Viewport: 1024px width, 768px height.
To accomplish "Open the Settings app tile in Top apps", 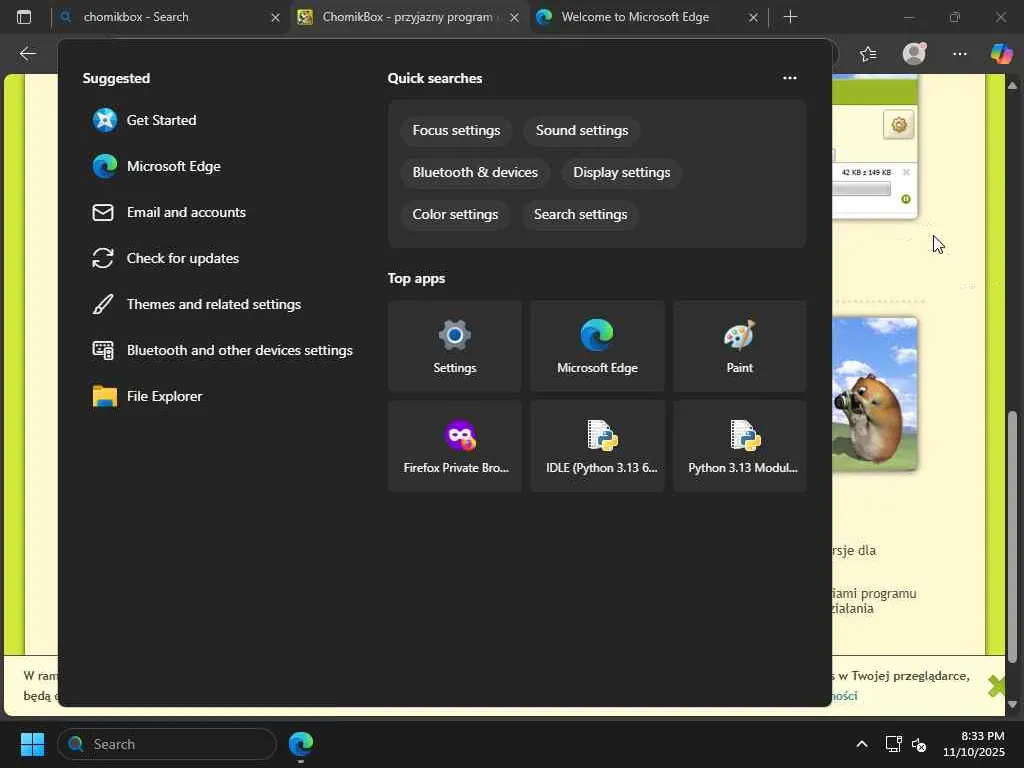I will [x=455, y=346].
